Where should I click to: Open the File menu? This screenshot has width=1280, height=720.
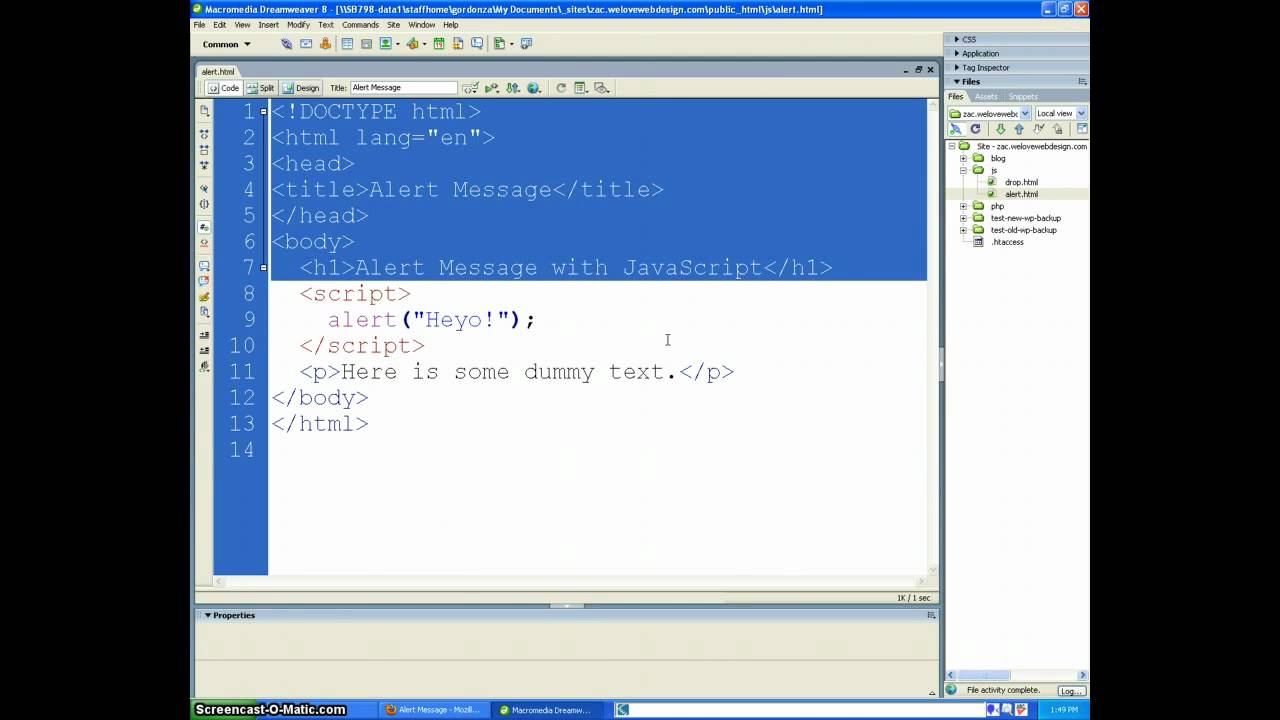tap(199, 24)
